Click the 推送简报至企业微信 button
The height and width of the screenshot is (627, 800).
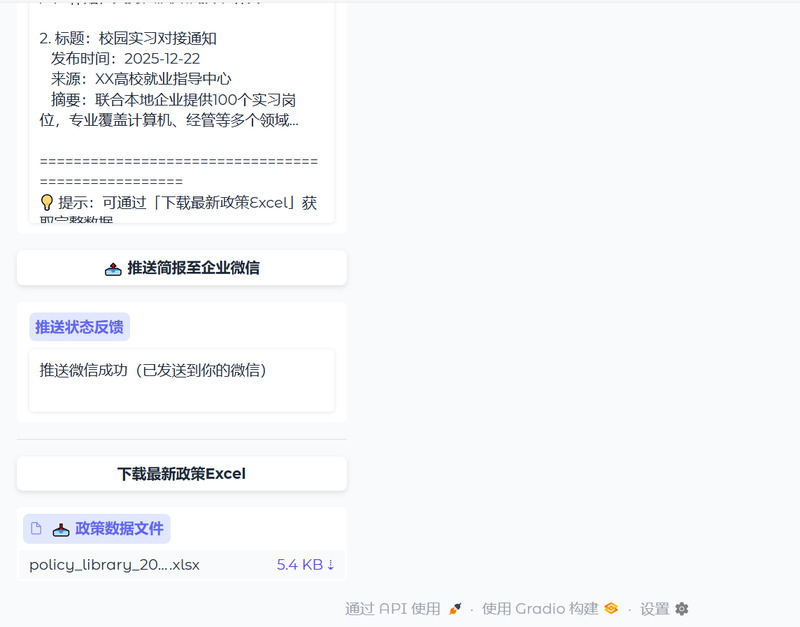pos(182,268)
